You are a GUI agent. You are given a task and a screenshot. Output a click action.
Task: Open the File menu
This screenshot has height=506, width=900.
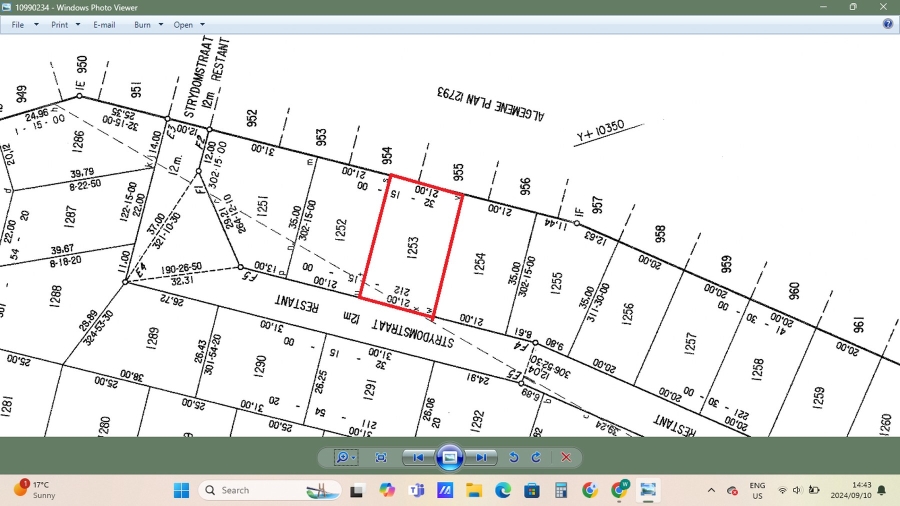18,25
